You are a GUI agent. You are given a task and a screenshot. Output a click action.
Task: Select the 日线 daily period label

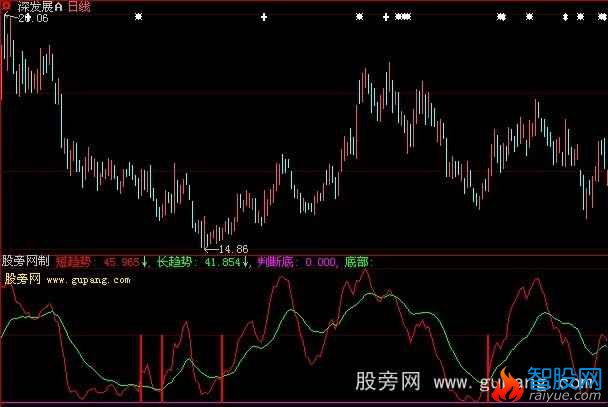pyautogui.click(x=79, y=7)
